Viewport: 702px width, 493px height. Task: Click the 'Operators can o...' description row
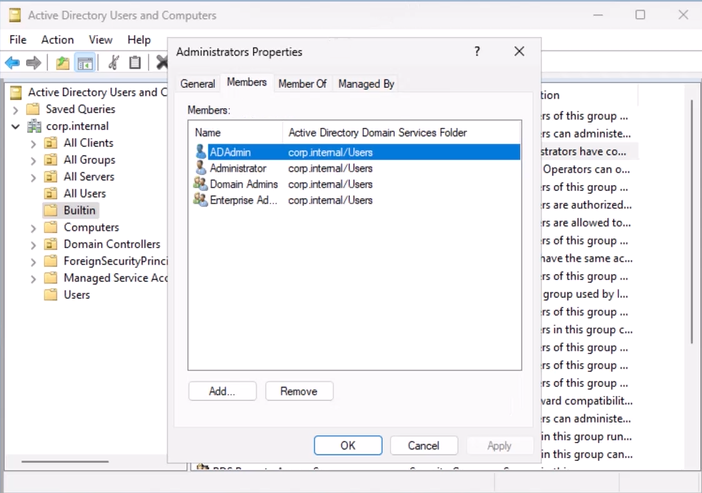(586, 169)
